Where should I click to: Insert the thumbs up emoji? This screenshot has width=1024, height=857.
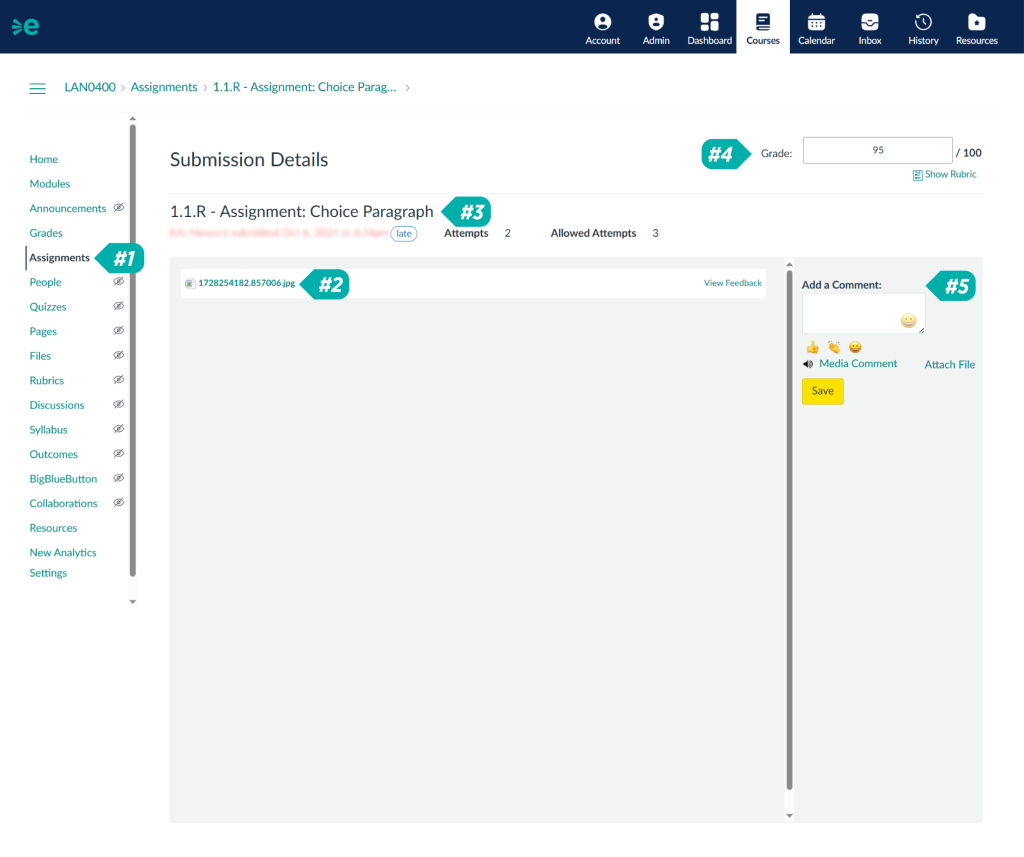point(812,347)
